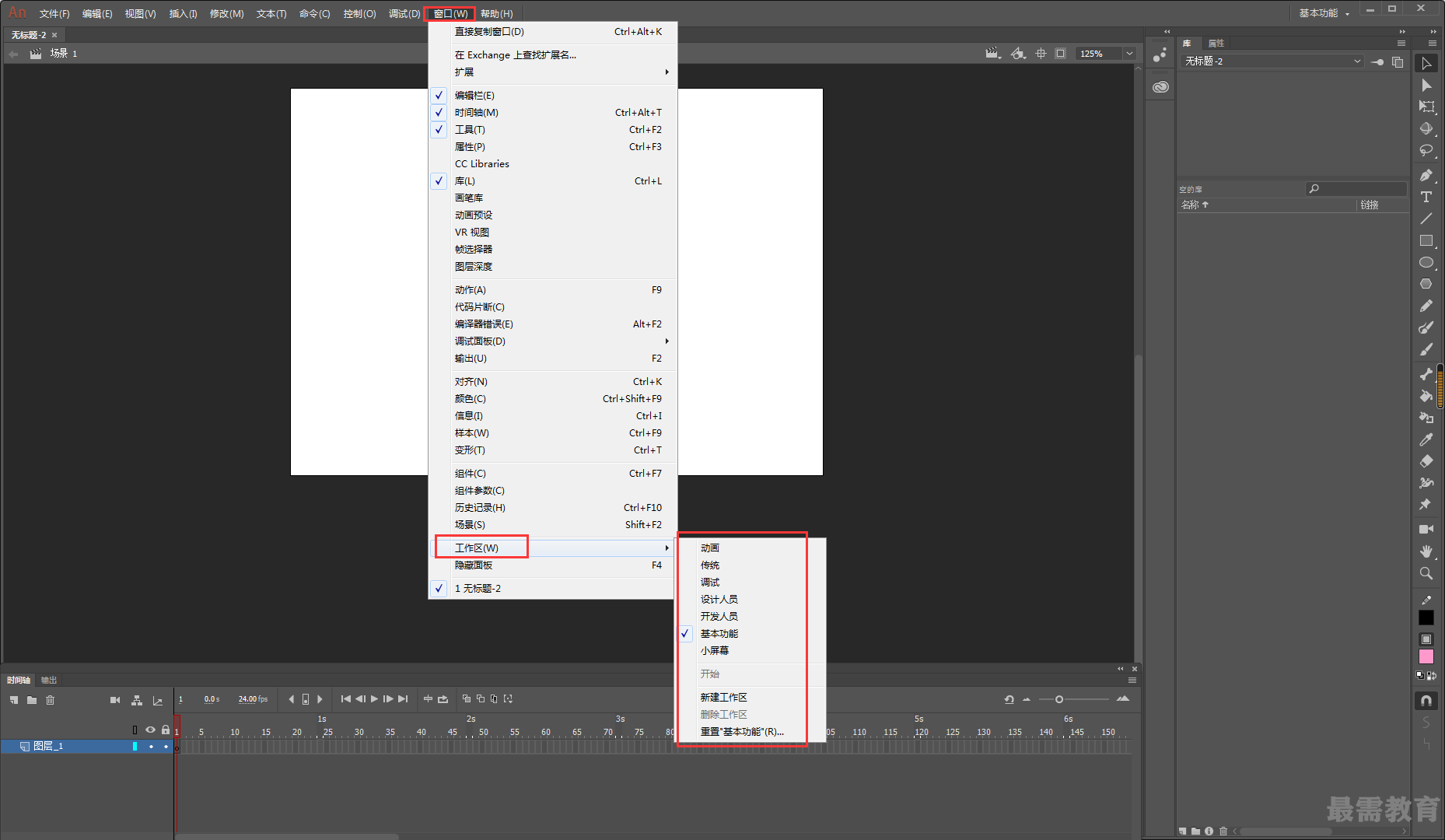1445x840 pixels.
Task: Select the Bone tool
Action: coord(1426,374)
